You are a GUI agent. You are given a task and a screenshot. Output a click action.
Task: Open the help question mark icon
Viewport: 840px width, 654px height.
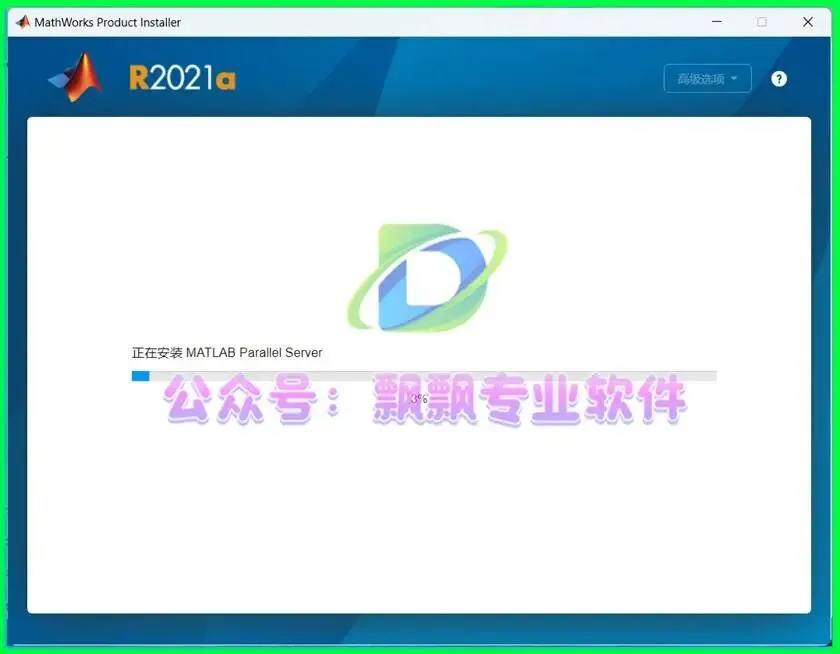[x=779, y=79]
